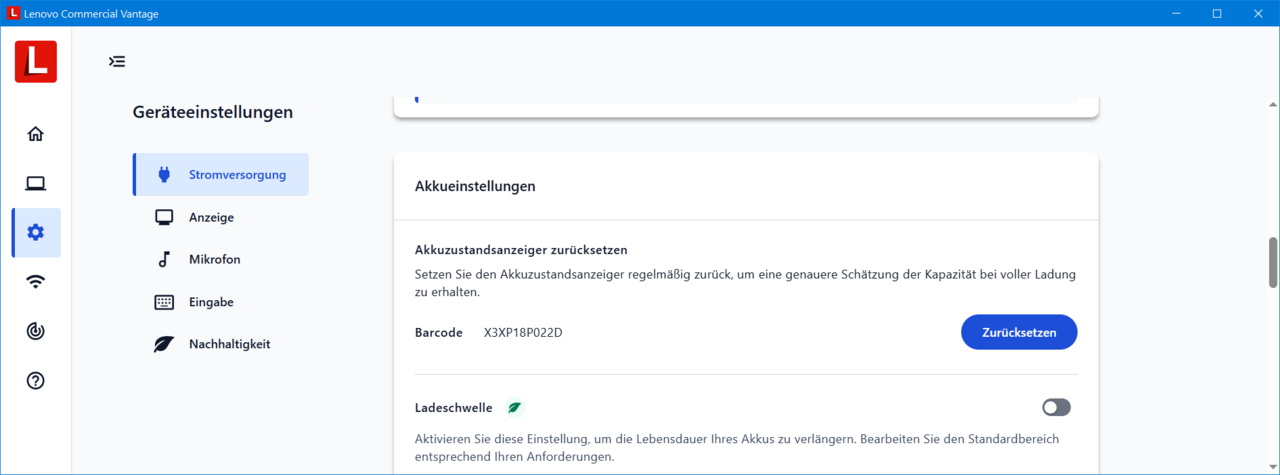Click the red Lenovo logo in the sidebar
This screenshot has height=475, width=1280.
click(x=36, y=62)
